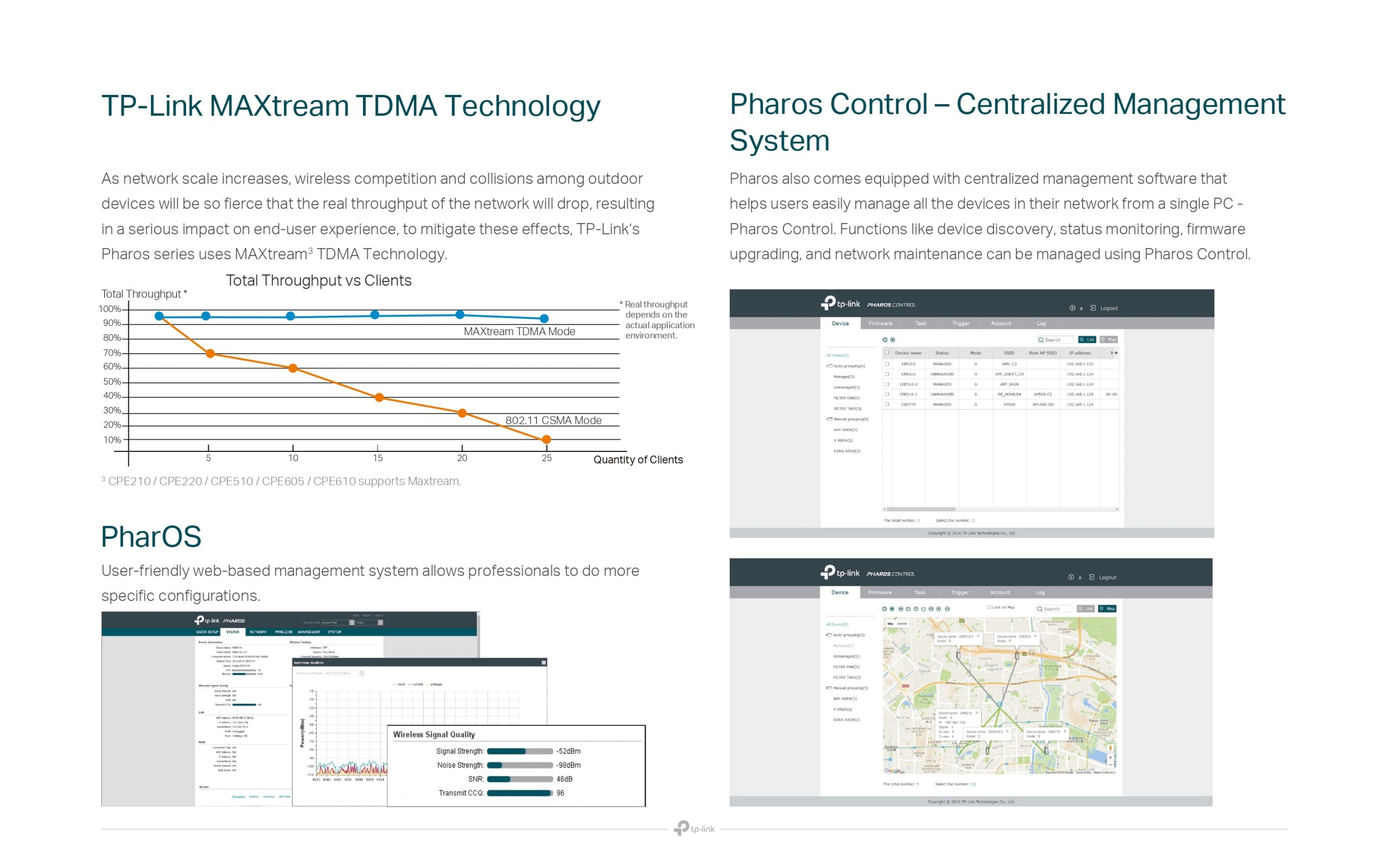Click the add-column plus icon at the table header's right end
This screenshot has width=1389, height=868.
(1117, 353)
